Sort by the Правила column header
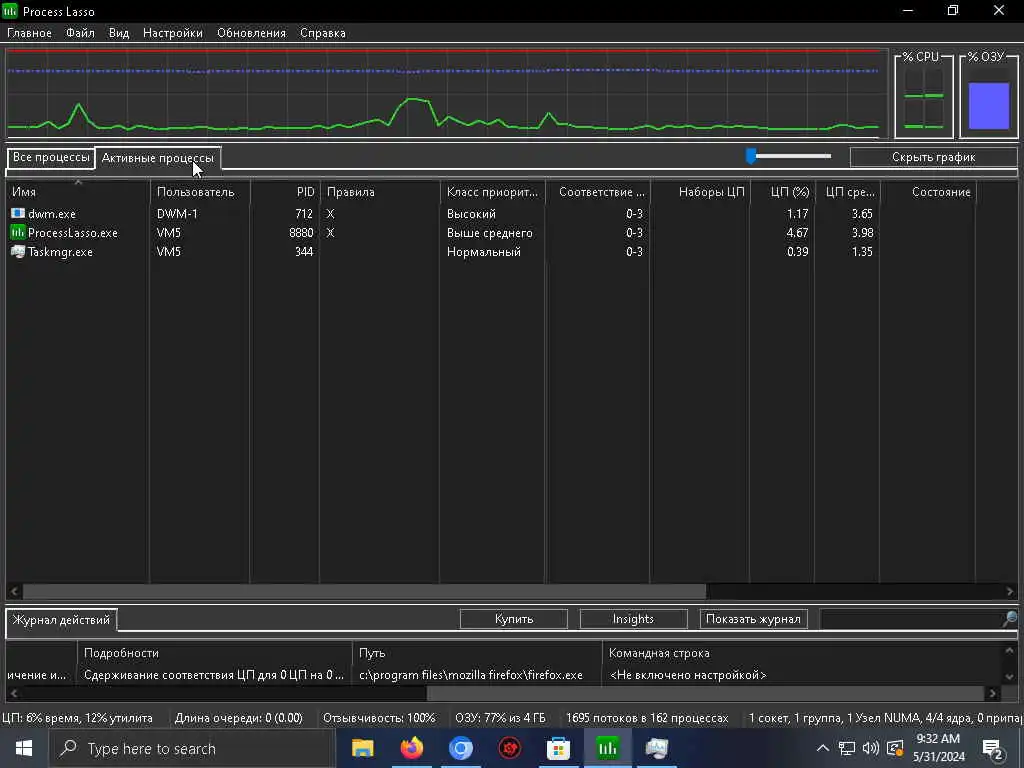Image resolution: width=1024 pixels, height=768 pixels. [380, 192]
